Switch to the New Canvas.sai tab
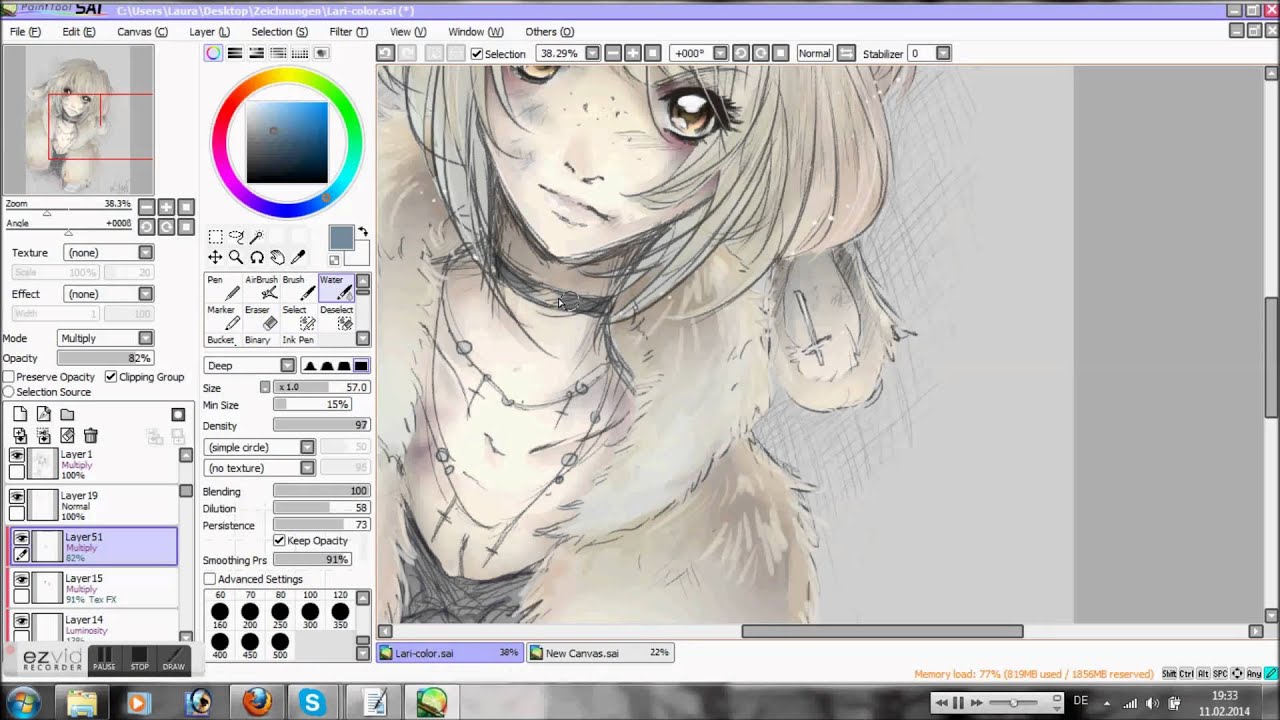 pyautogui.click(x=599, y=653)
